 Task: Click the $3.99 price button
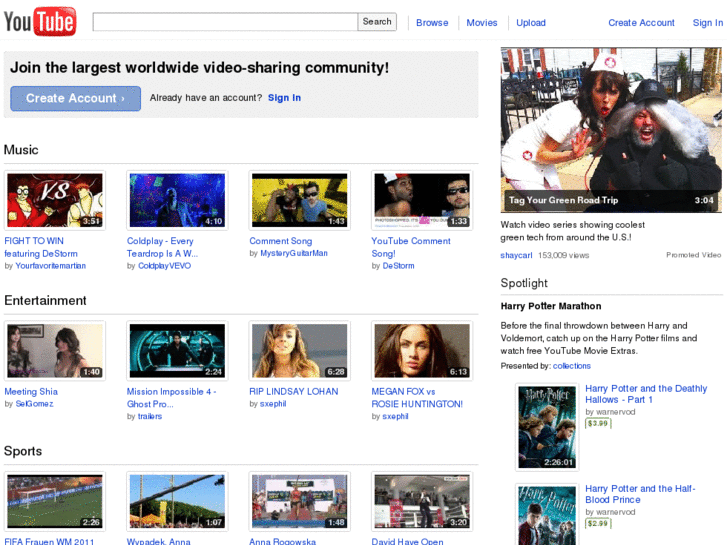click(x=598, y=423)
